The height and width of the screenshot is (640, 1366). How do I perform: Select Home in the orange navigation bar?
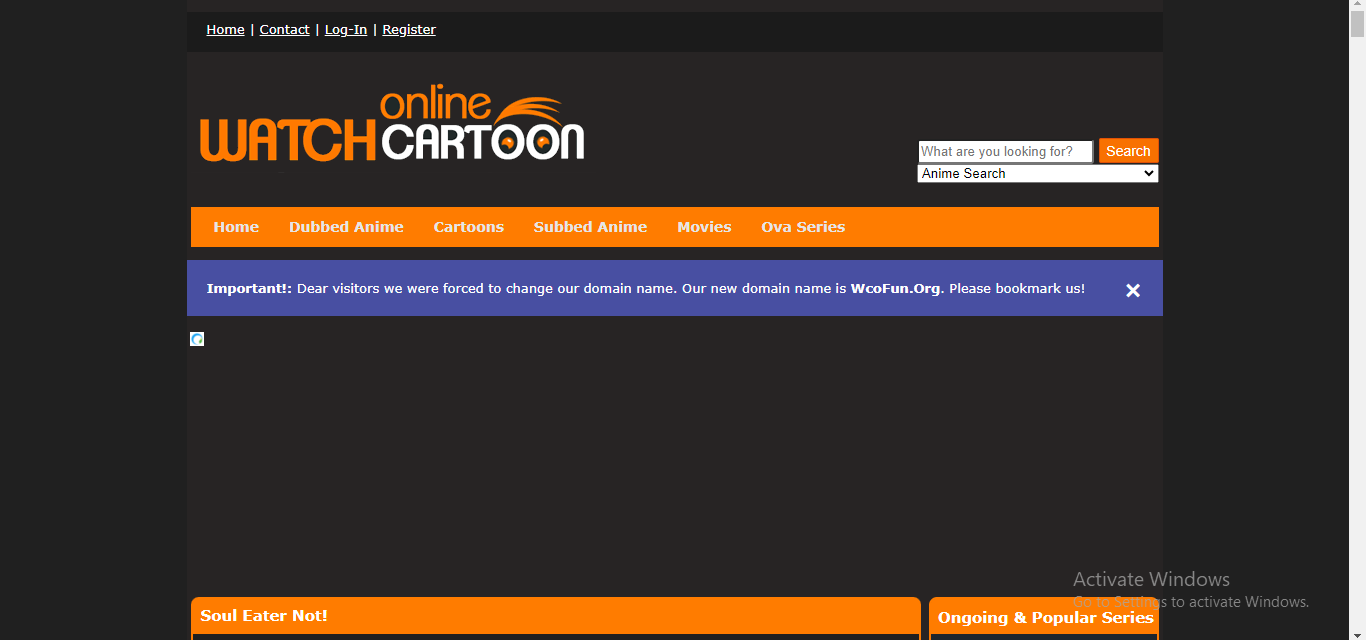tap(236, 227)
